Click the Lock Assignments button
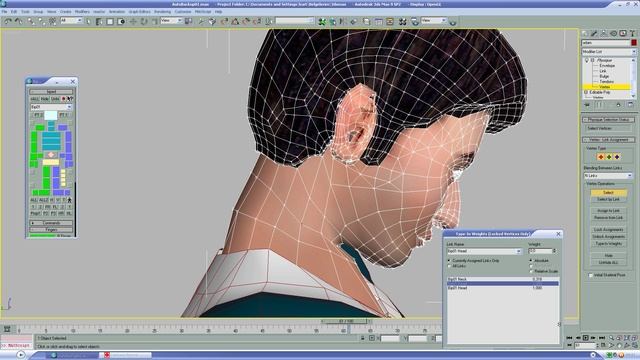Screen dimensions: 640x360 point(608,230)
